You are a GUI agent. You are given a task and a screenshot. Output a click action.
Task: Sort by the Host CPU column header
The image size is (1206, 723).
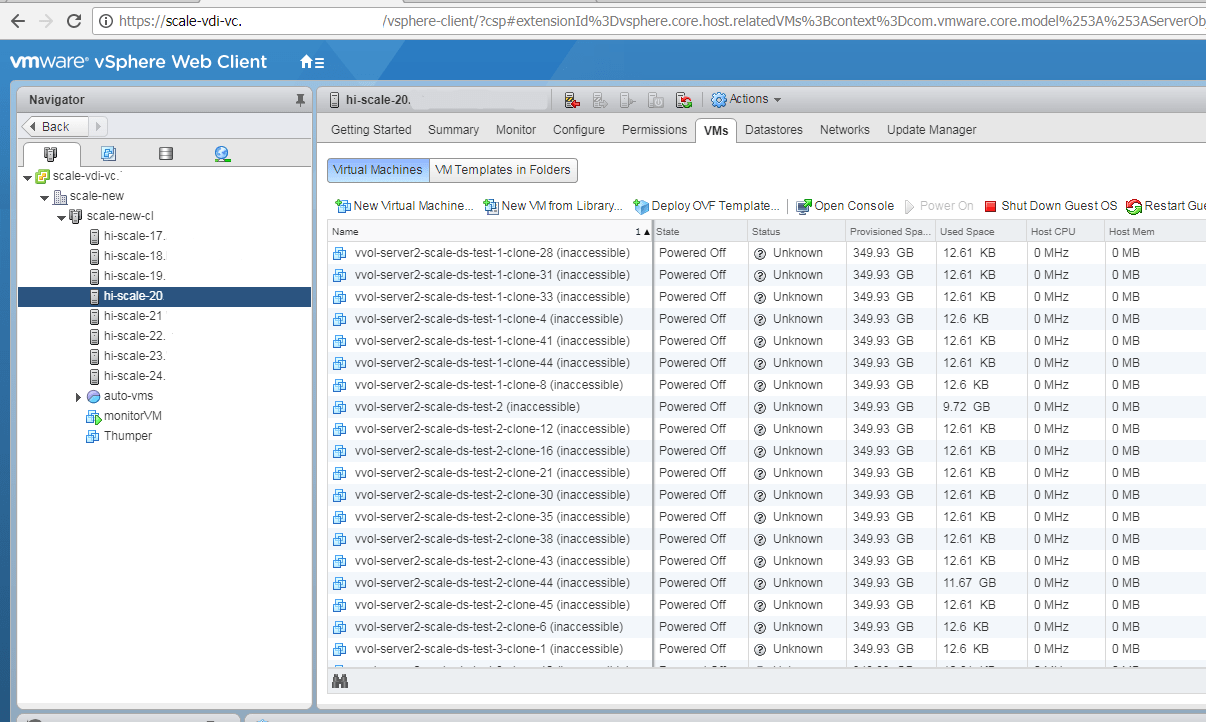click(1064, 232)
